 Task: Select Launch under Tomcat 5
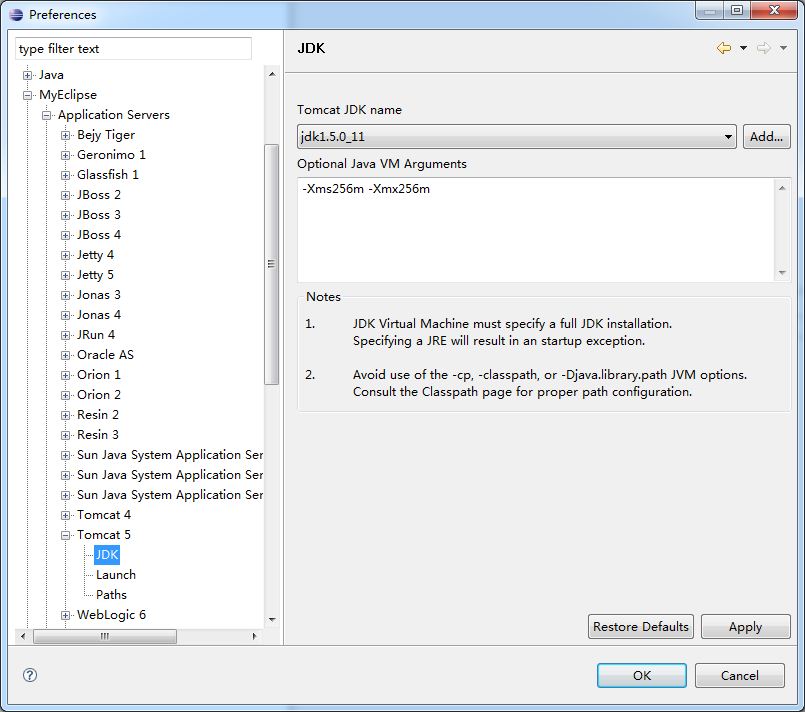116,575
